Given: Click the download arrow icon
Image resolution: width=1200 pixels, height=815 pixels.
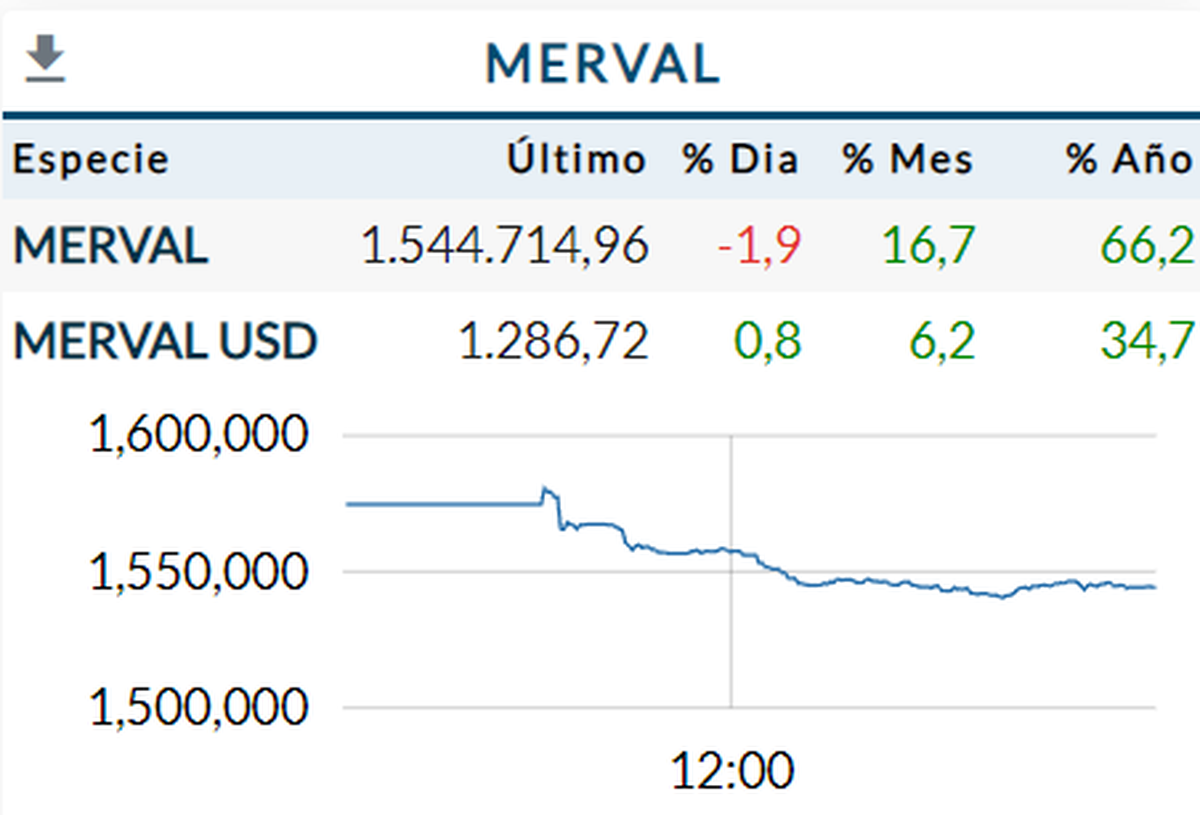Looking at the screenshot, I should [45, 59].
